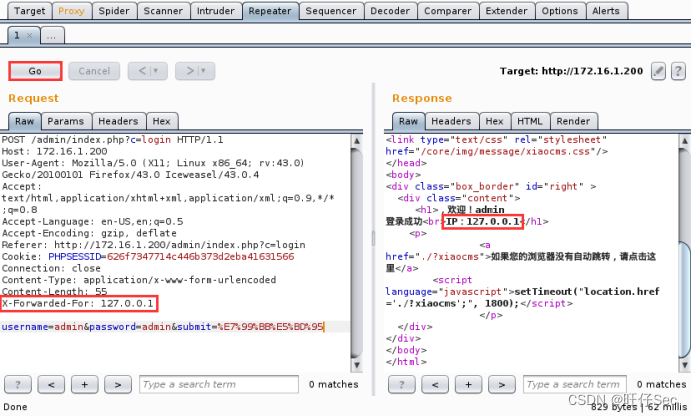This screenshot has height=416, width=692.
Task: Open the Decoder tab
Action: pyautogui.click(x=390, y=11)
